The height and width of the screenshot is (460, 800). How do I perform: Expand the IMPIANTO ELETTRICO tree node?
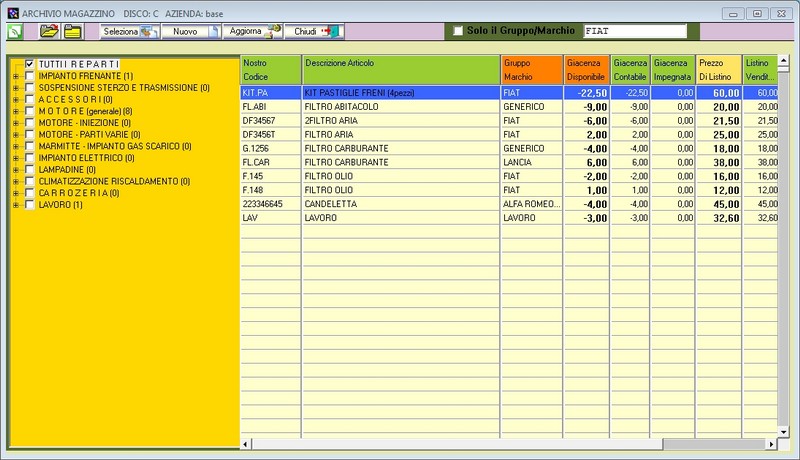16,159
